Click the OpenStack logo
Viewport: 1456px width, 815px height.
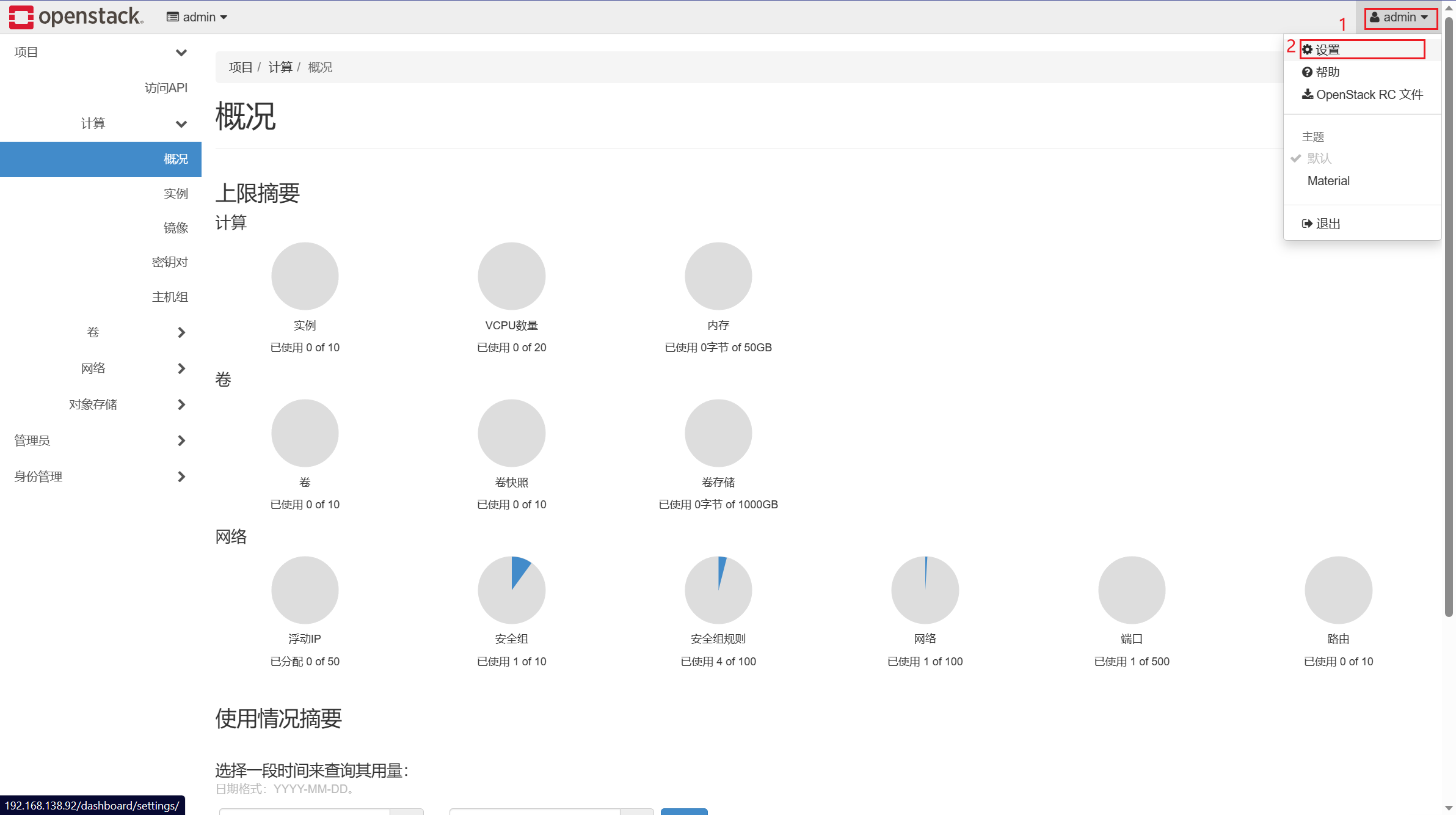point(76,16)
